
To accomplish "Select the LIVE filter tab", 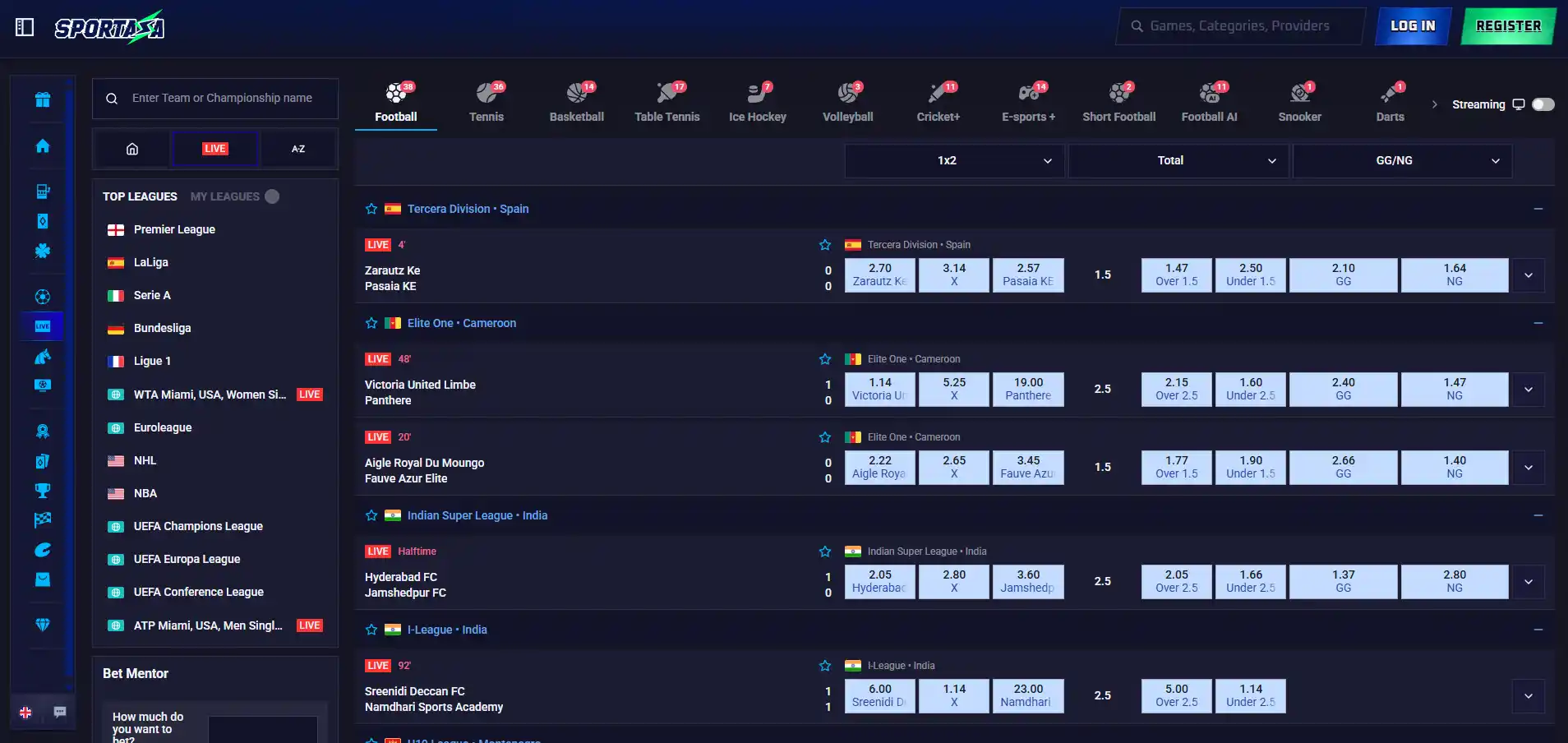I will (215, 149).
